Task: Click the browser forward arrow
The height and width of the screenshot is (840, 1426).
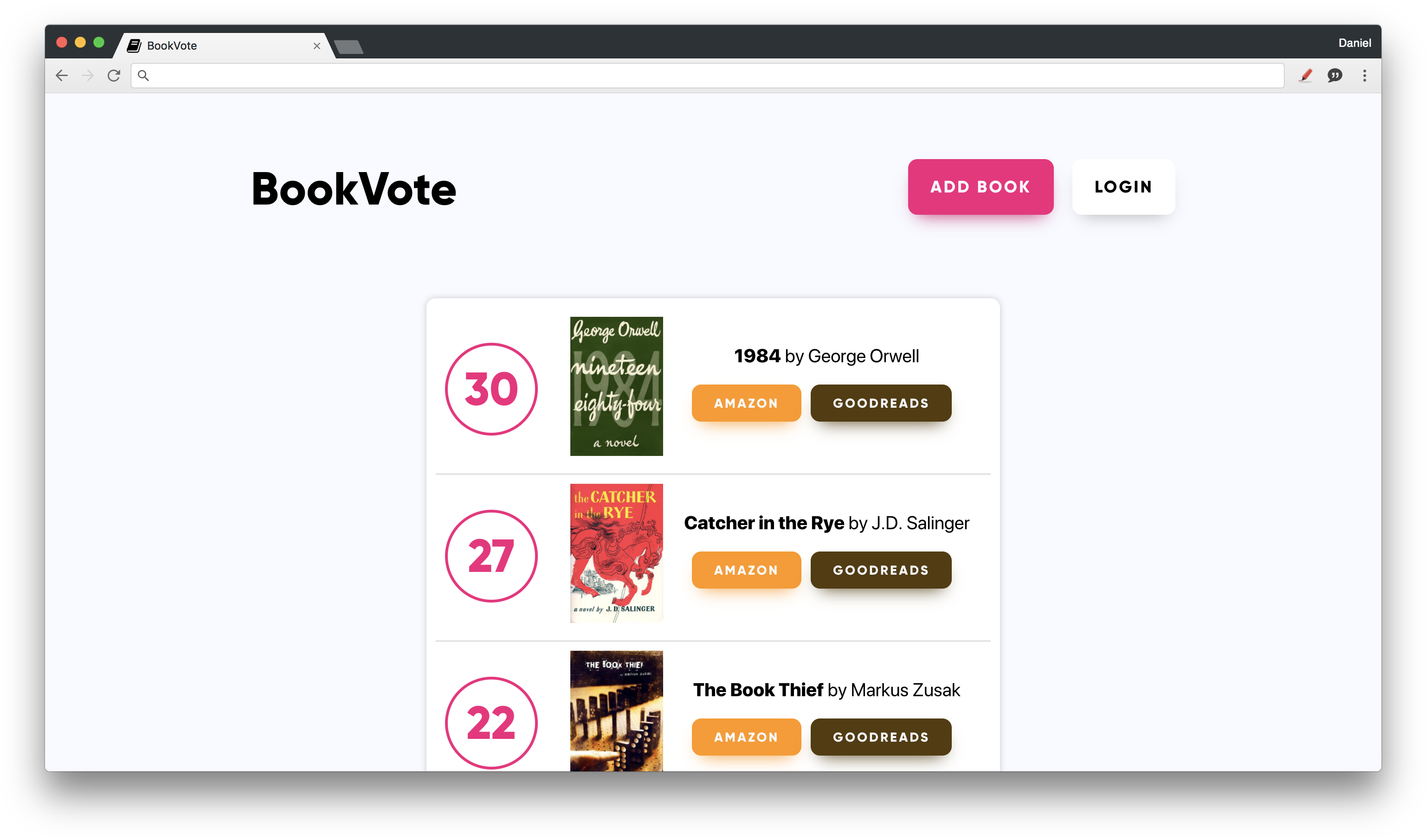Action: tap(87, 75)
